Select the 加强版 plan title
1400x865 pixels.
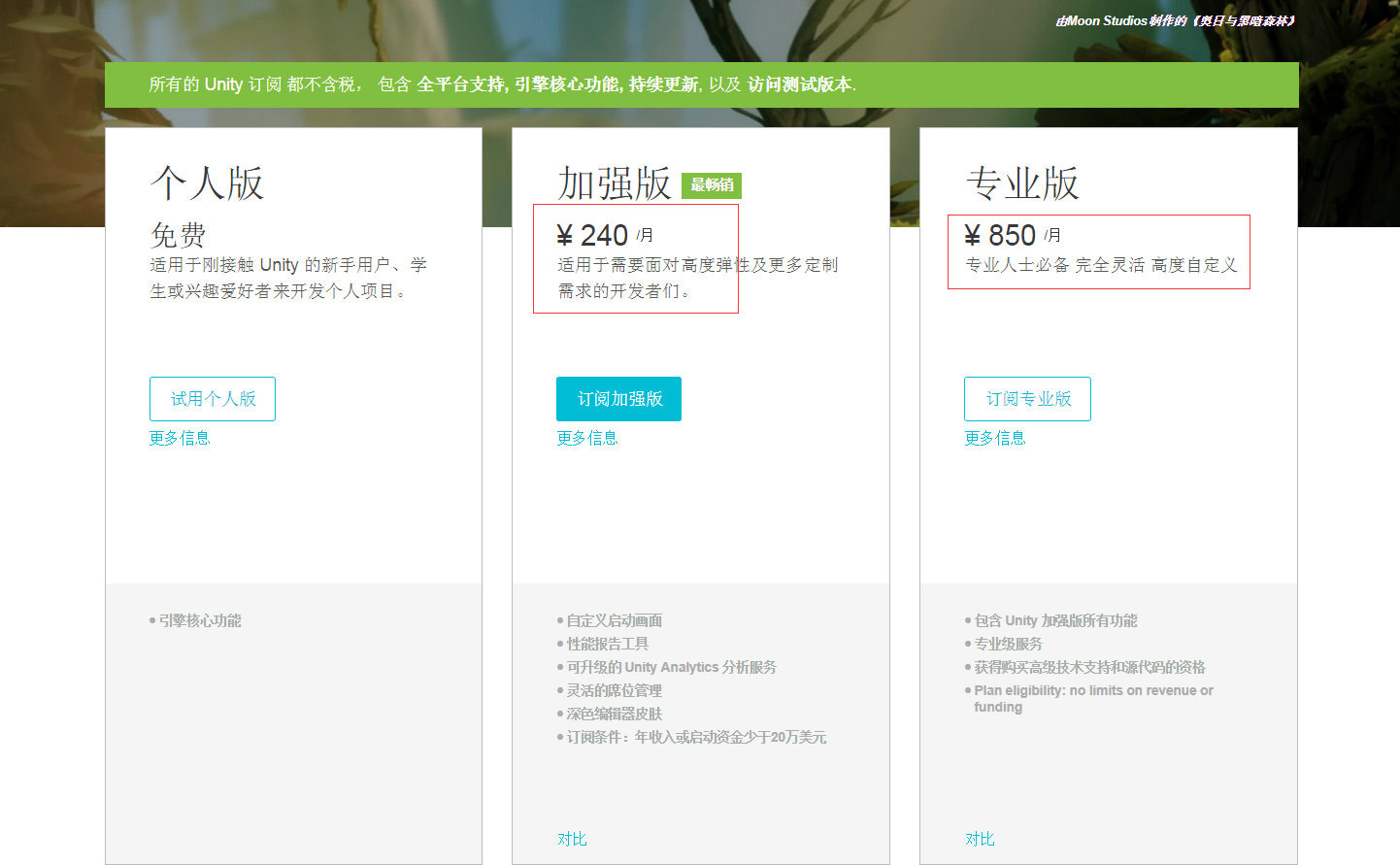[615, 183]
